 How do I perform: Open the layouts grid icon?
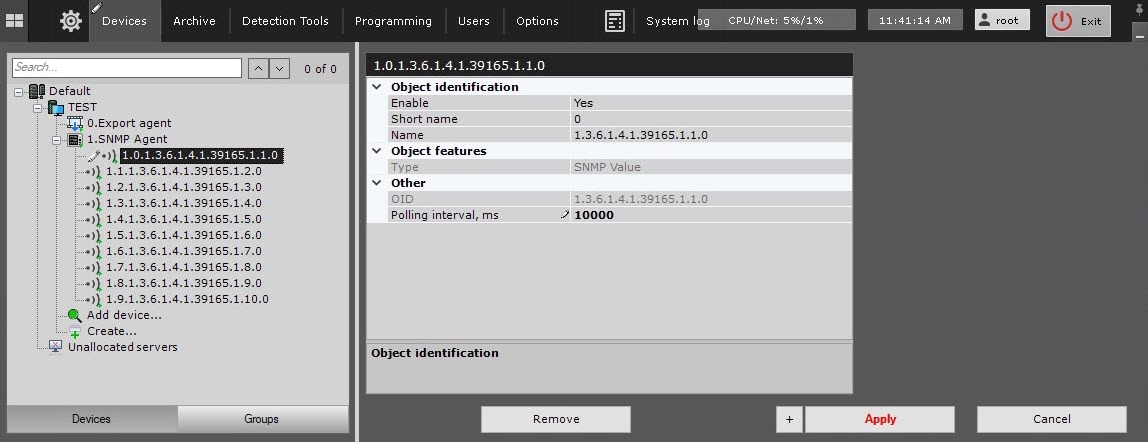pos(15,21)
